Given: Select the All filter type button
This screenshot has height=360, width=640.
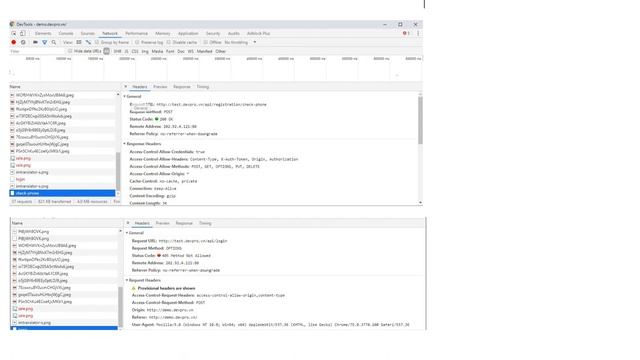Looking at the screenshot, I should [x=107, y=51].
